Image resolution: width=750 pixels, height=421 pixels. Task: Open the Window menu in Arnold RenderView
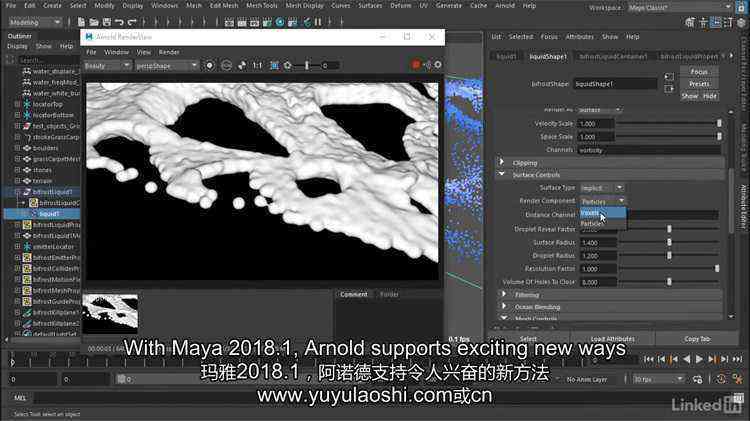point(116,52)
